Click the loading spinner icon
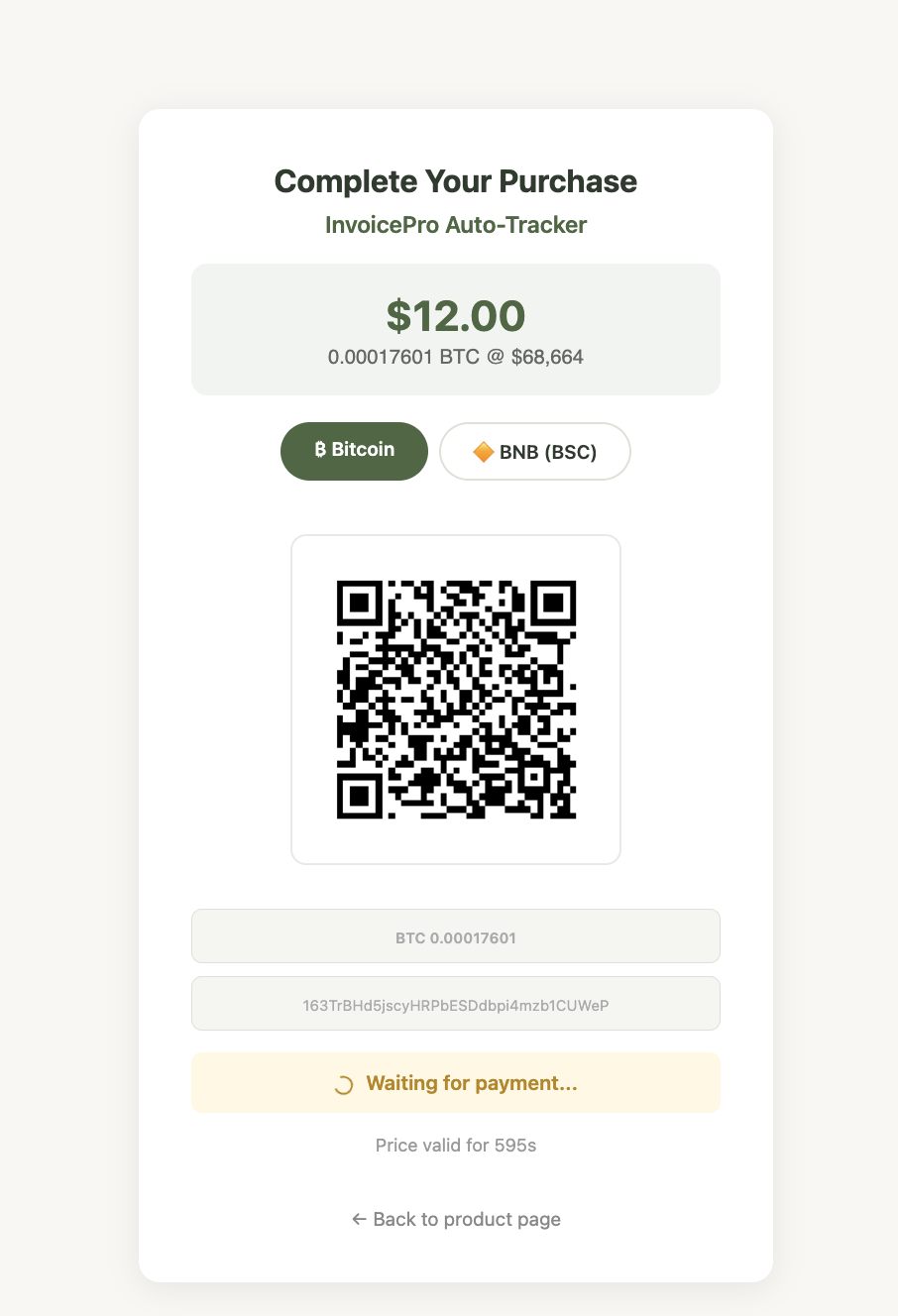 pos(343,1084)
